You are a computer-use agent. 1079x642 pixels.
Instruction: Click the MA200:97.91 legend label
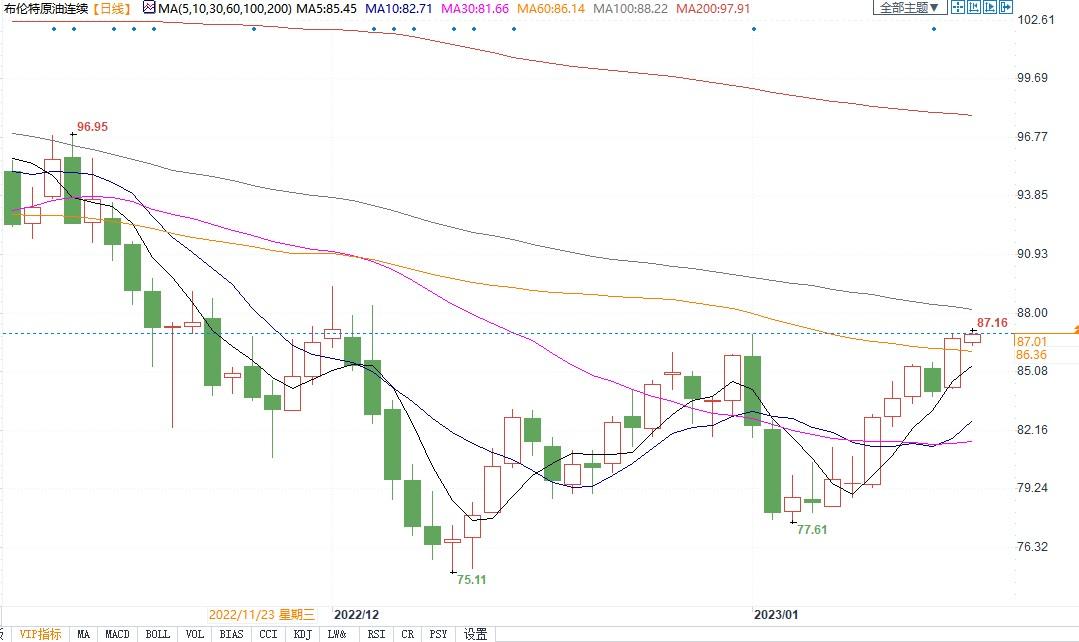coord(712,9)
